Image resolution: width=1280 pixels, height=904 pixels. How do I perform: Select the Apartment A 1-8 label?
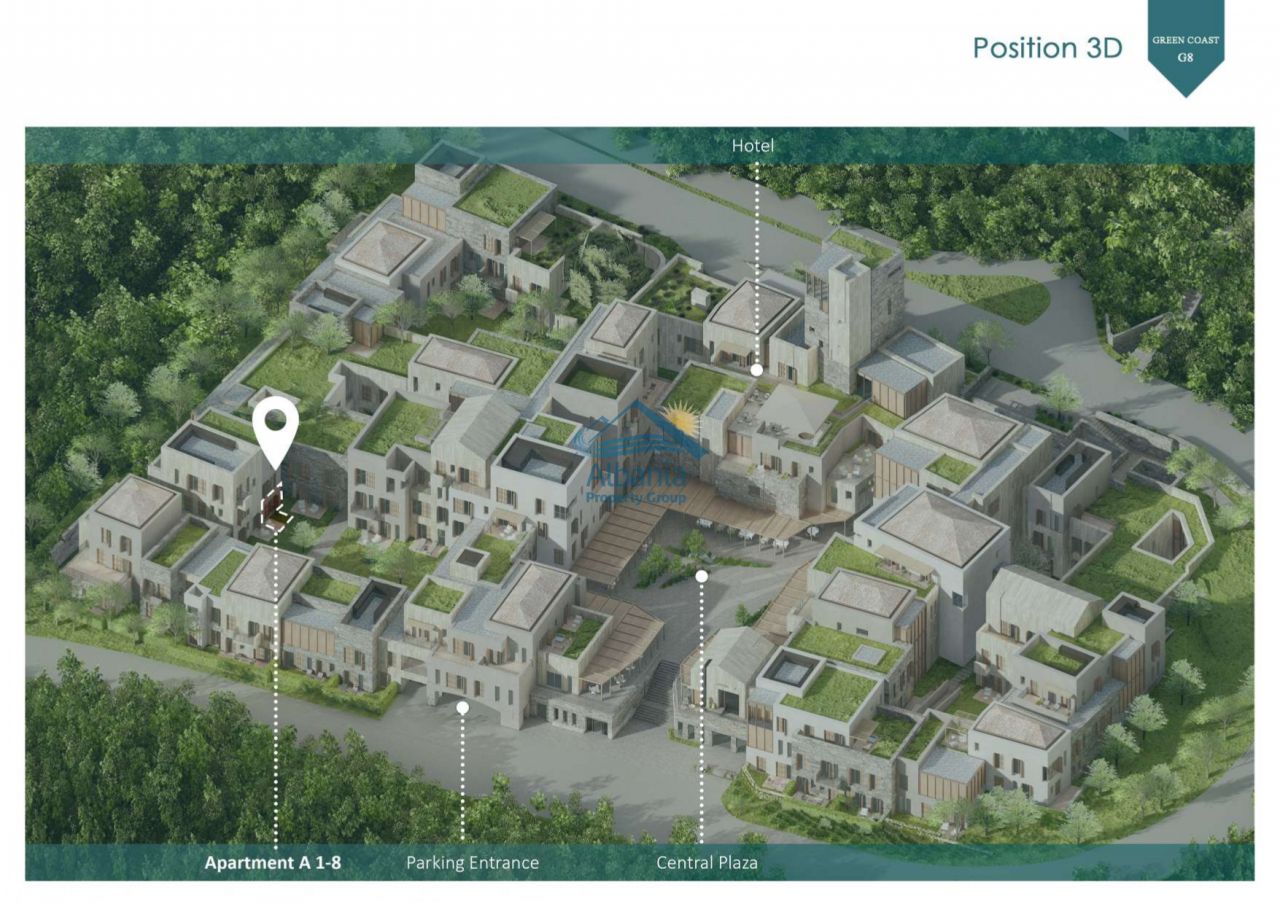click(273, 862)
